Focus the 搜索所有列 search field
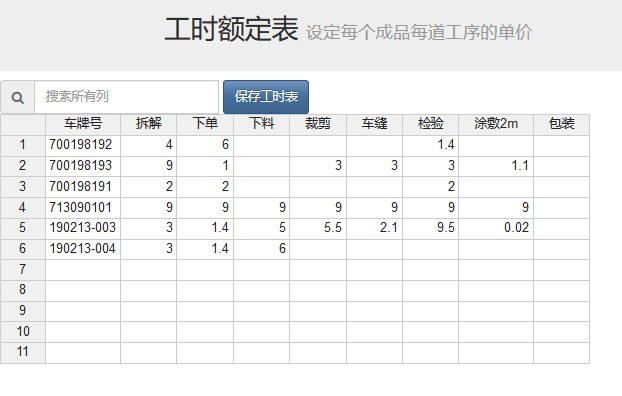622x396 pixels. [127, 97]
